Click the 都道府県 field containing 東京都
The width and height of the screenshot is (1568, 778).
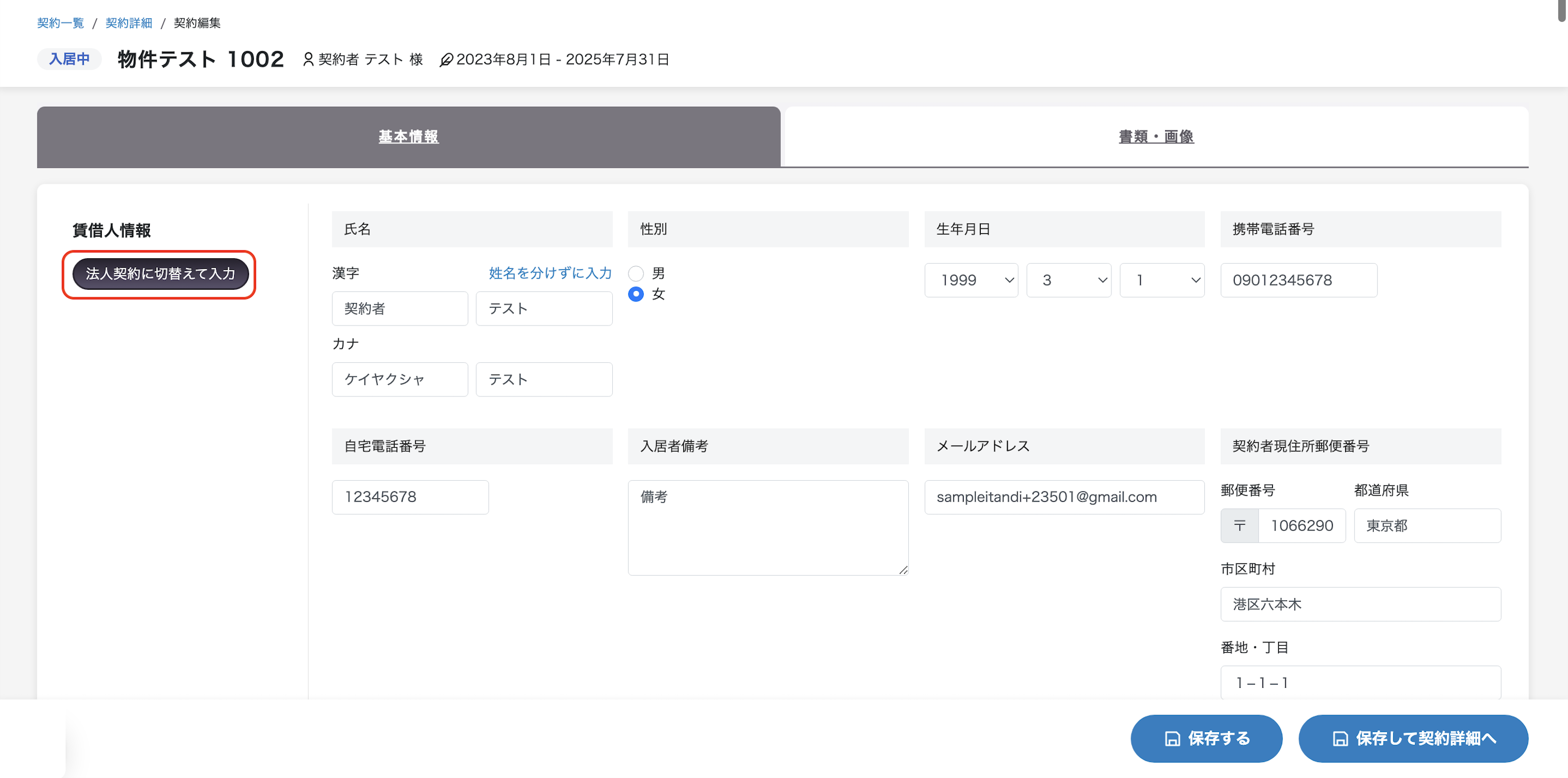click(x=1427, y=525)
